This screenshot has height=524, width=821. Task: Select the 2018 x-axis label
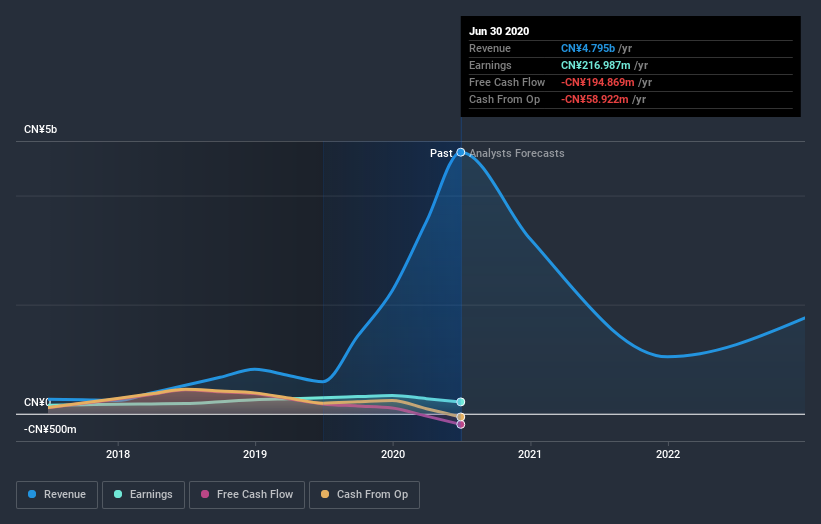click(118, 454)
